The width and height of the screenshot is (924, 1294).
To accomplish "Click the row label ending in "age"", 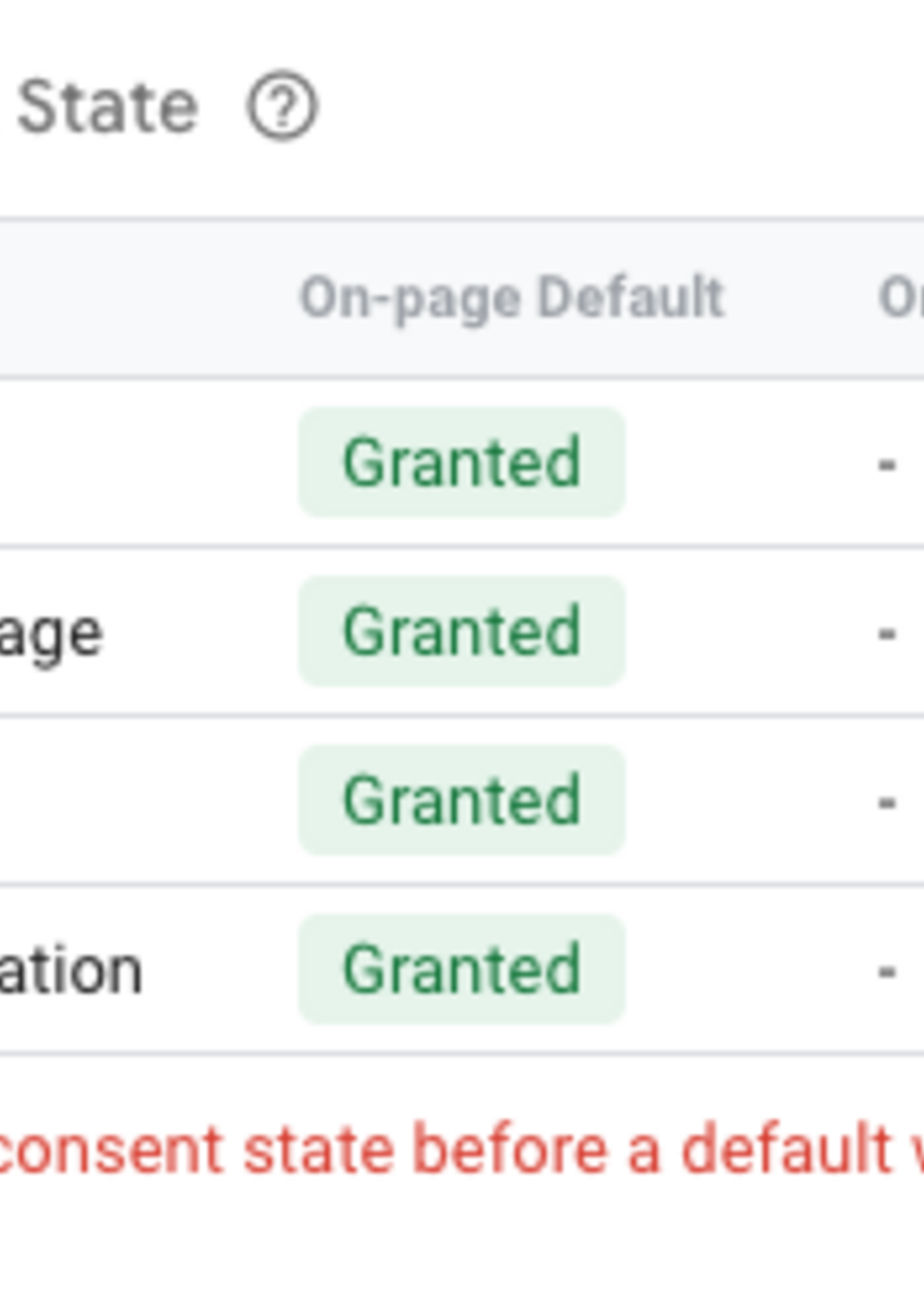I will click(x=51, y=634).
